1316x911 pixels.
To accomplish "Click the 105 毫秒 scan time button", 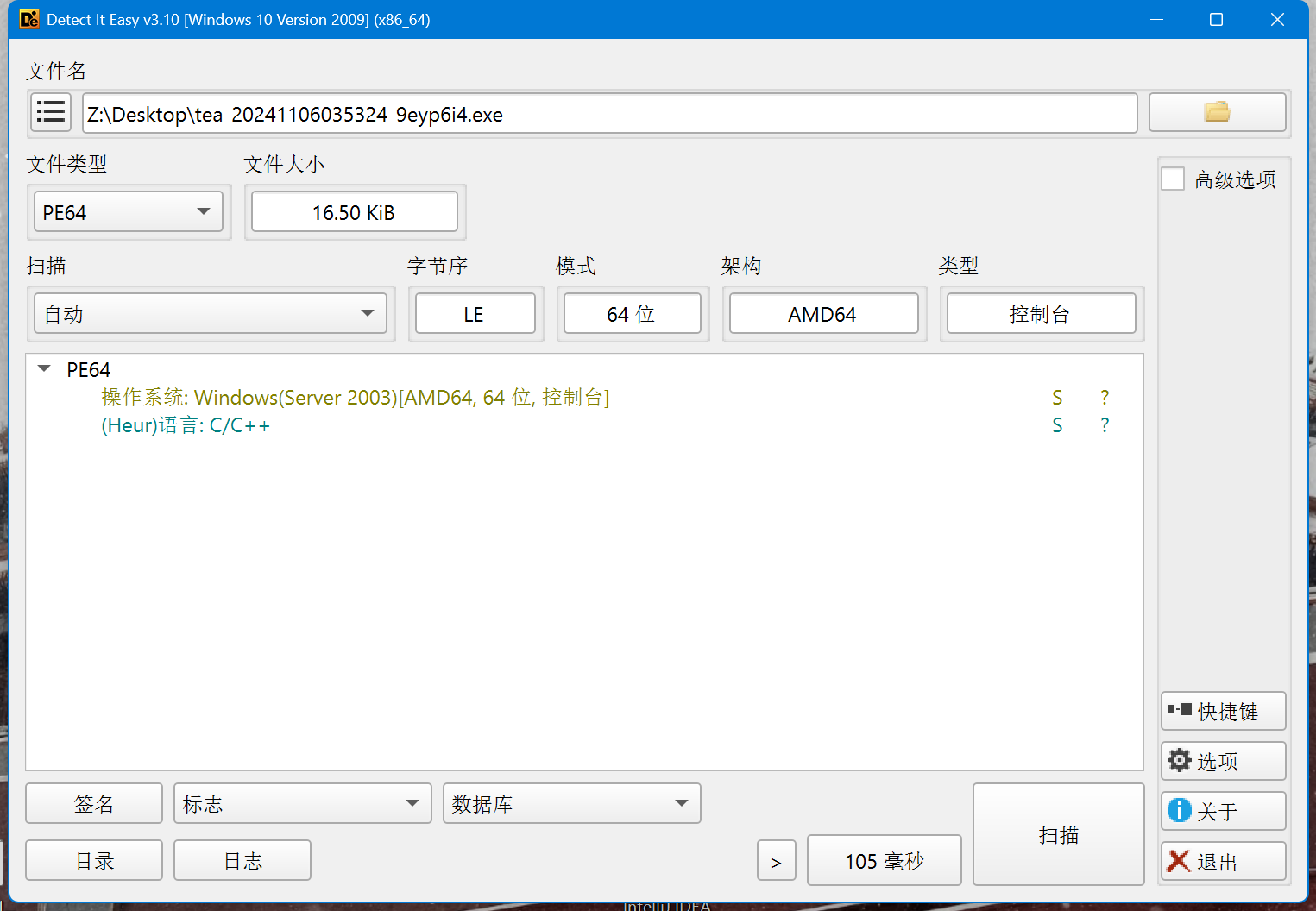I will click(885, 860).
